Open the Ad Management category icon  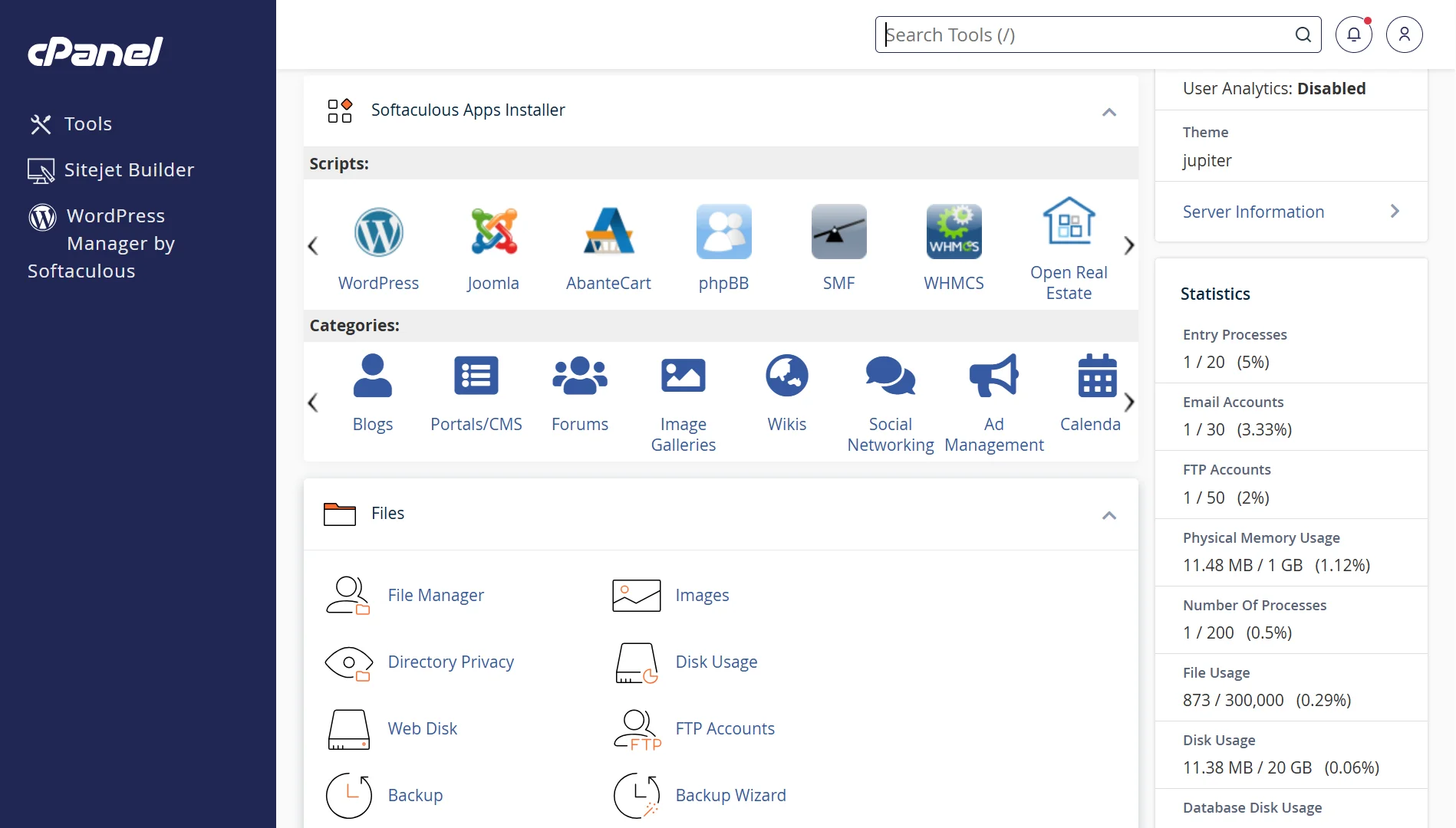[x=994, y=376]
